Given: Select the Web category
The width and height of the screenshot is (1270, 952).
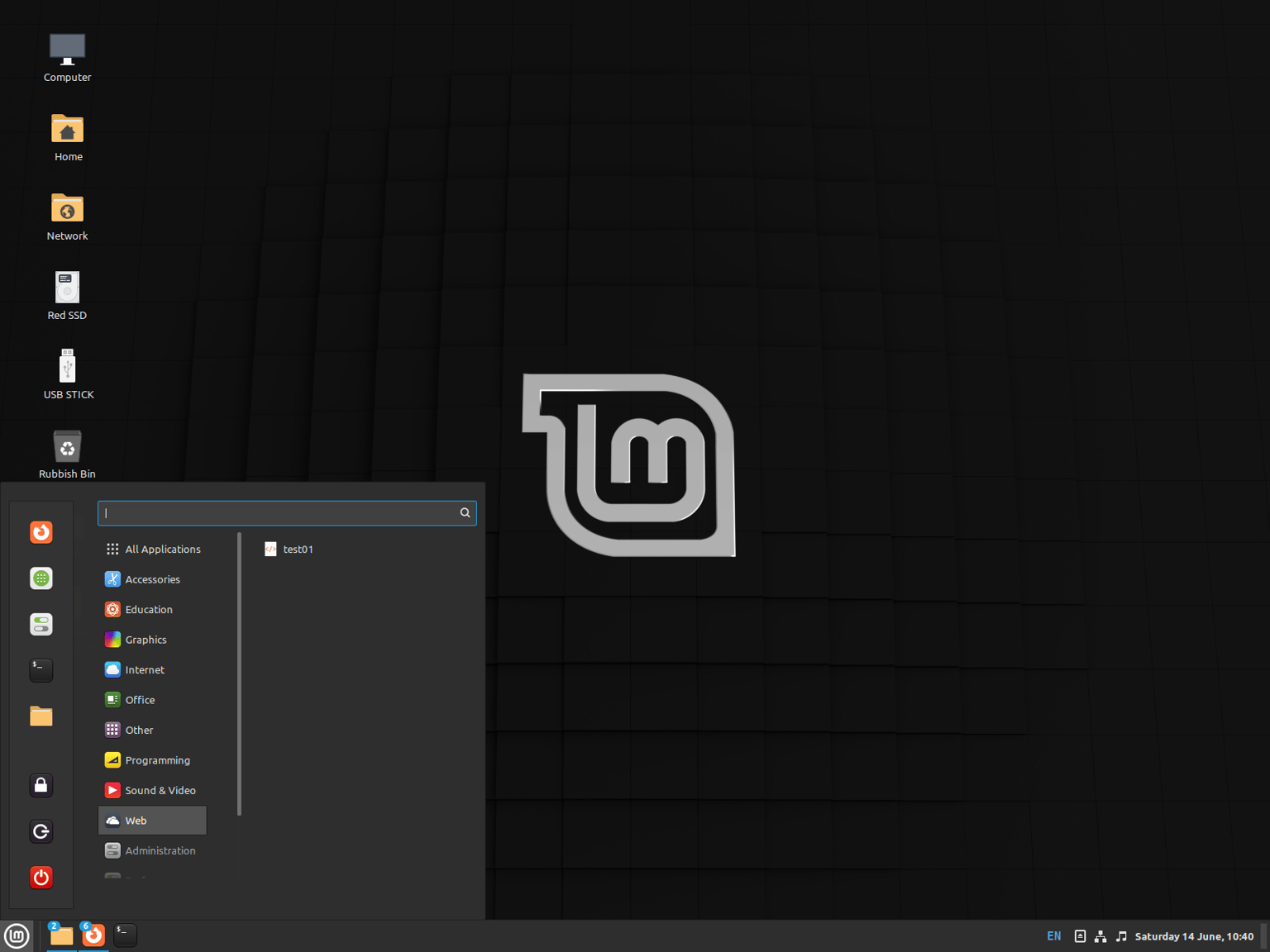Looking at the screenshot, I should coord(153,821).
